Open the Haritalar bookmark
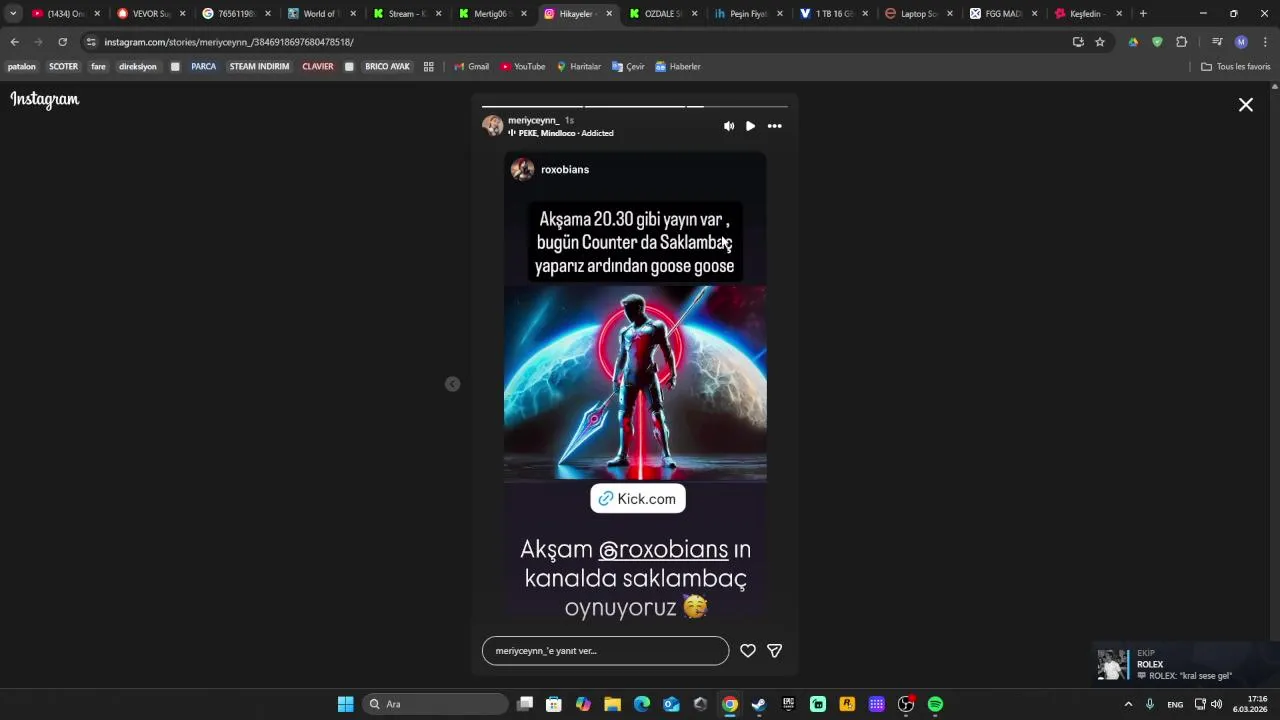Screen dimensions: 1280x720 (579, 67)
